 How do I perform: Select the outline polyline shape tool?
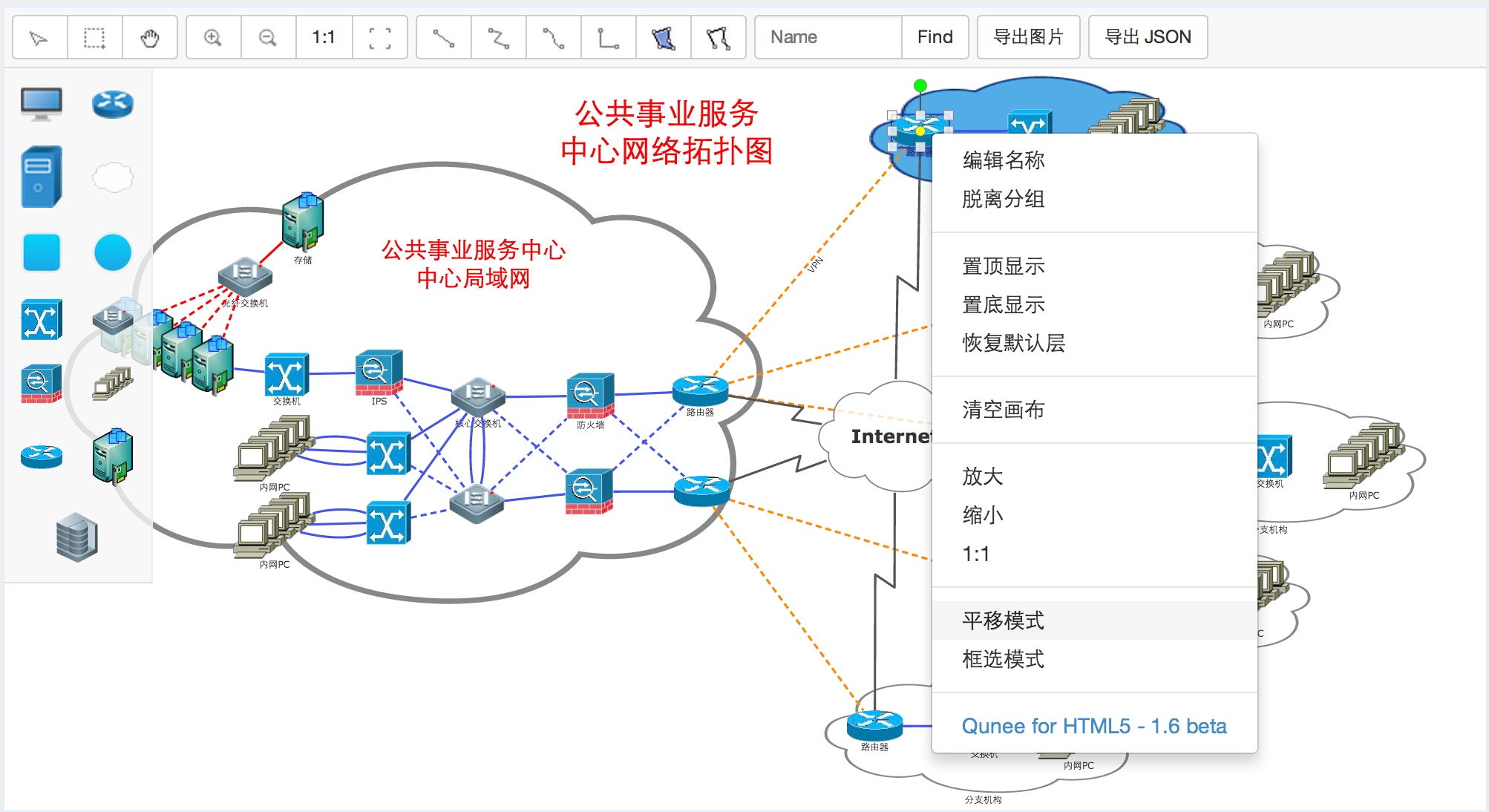[x=719, y=37]
